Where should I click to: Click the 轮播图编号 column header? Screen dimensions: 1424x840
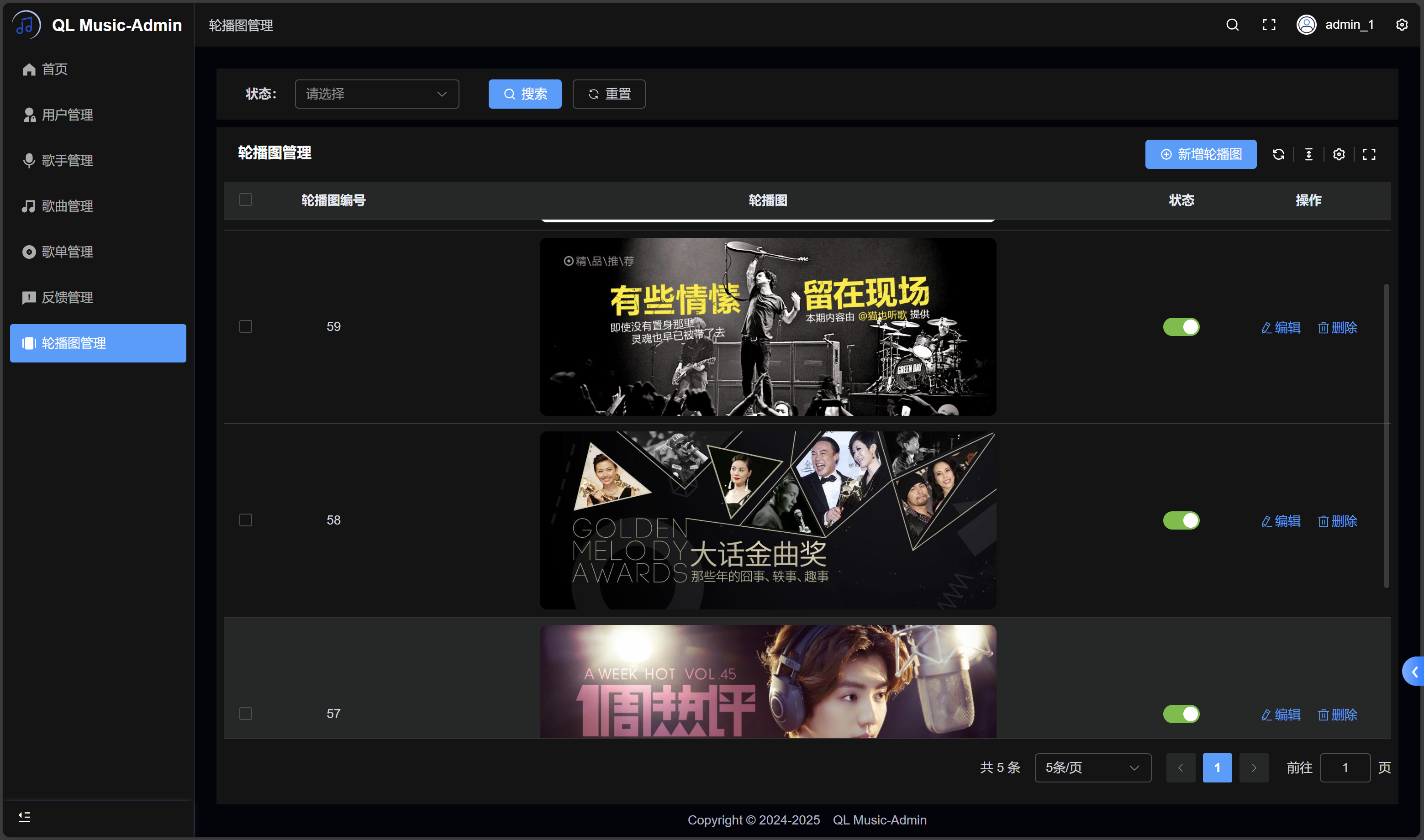pos(333,200)
